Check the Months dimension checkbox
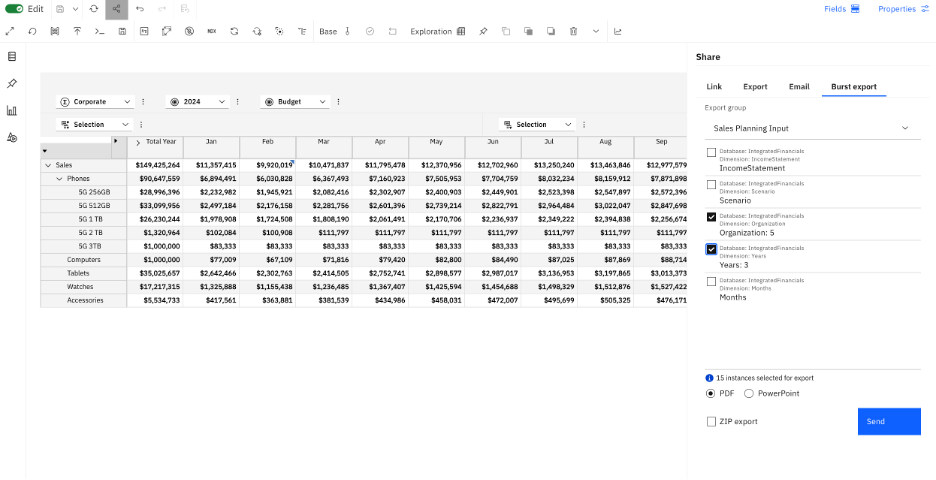Screen dimensions: 936x480 [711, 282]
